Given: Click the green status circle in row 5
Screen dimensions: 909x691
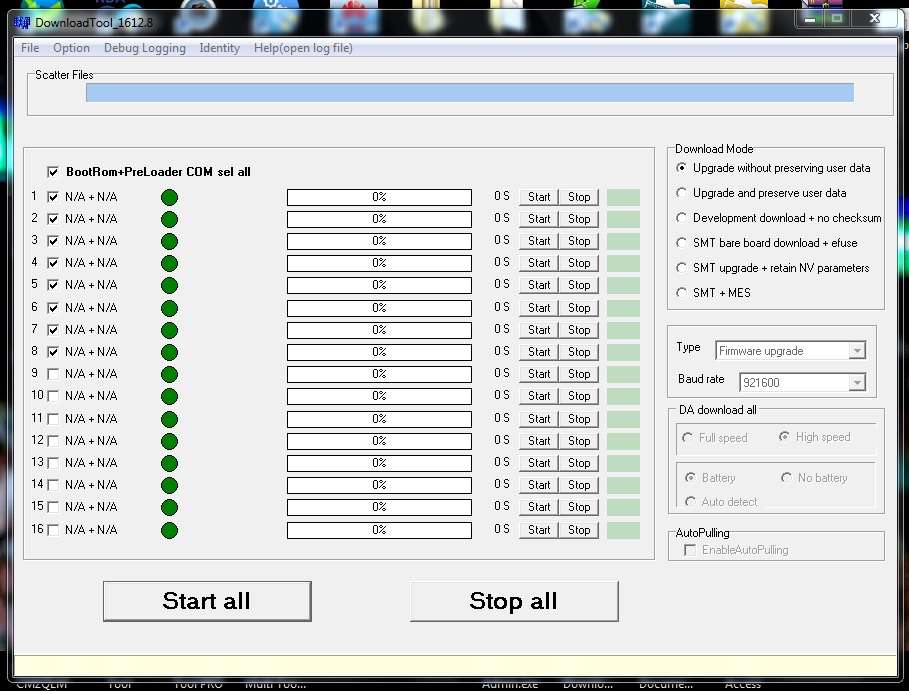Looking at the screenshot, I should pos(169,285).
